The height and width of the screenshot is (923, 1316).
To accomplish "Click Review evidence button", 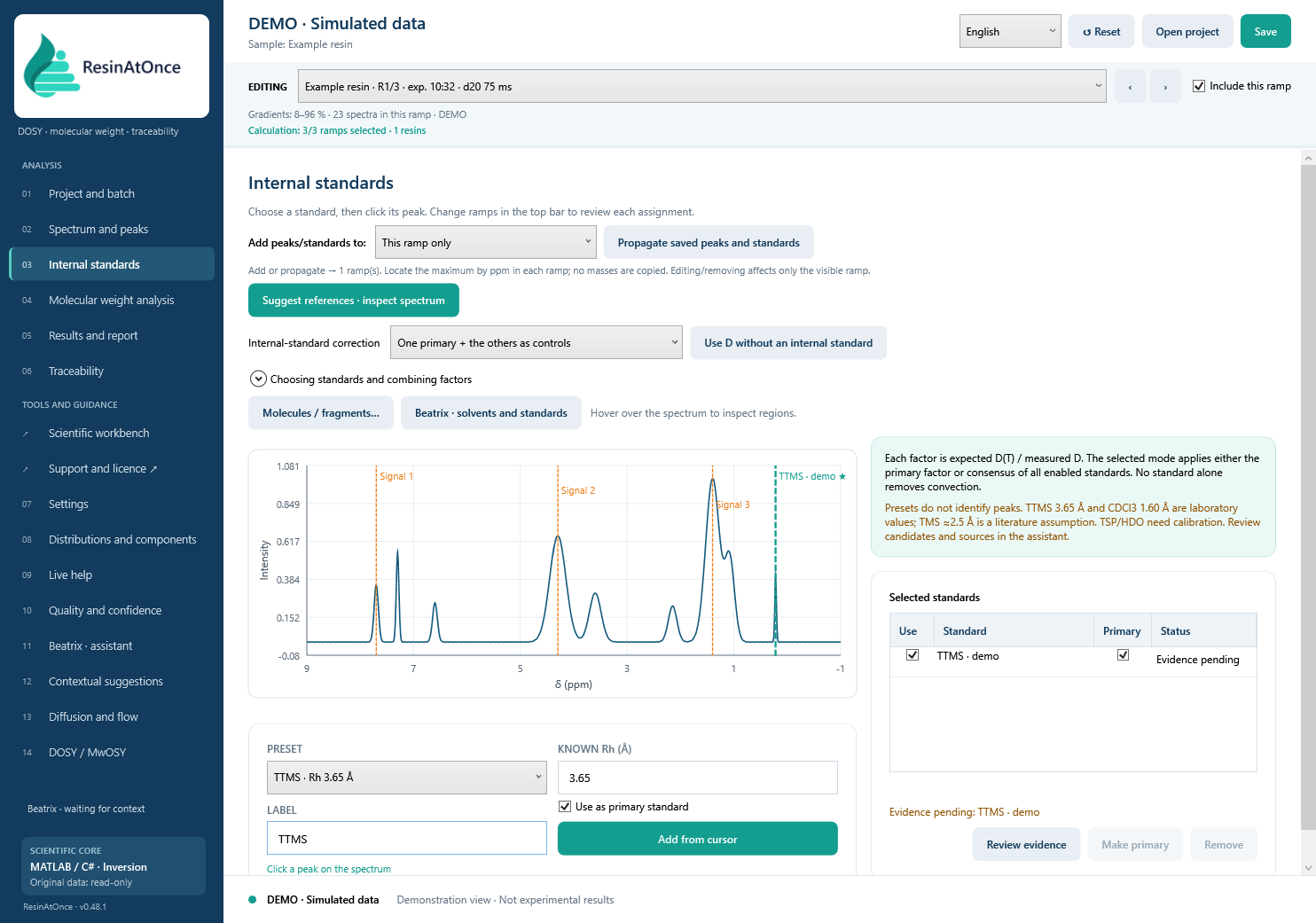I will pyautogui.click(x=1026, y=844).
